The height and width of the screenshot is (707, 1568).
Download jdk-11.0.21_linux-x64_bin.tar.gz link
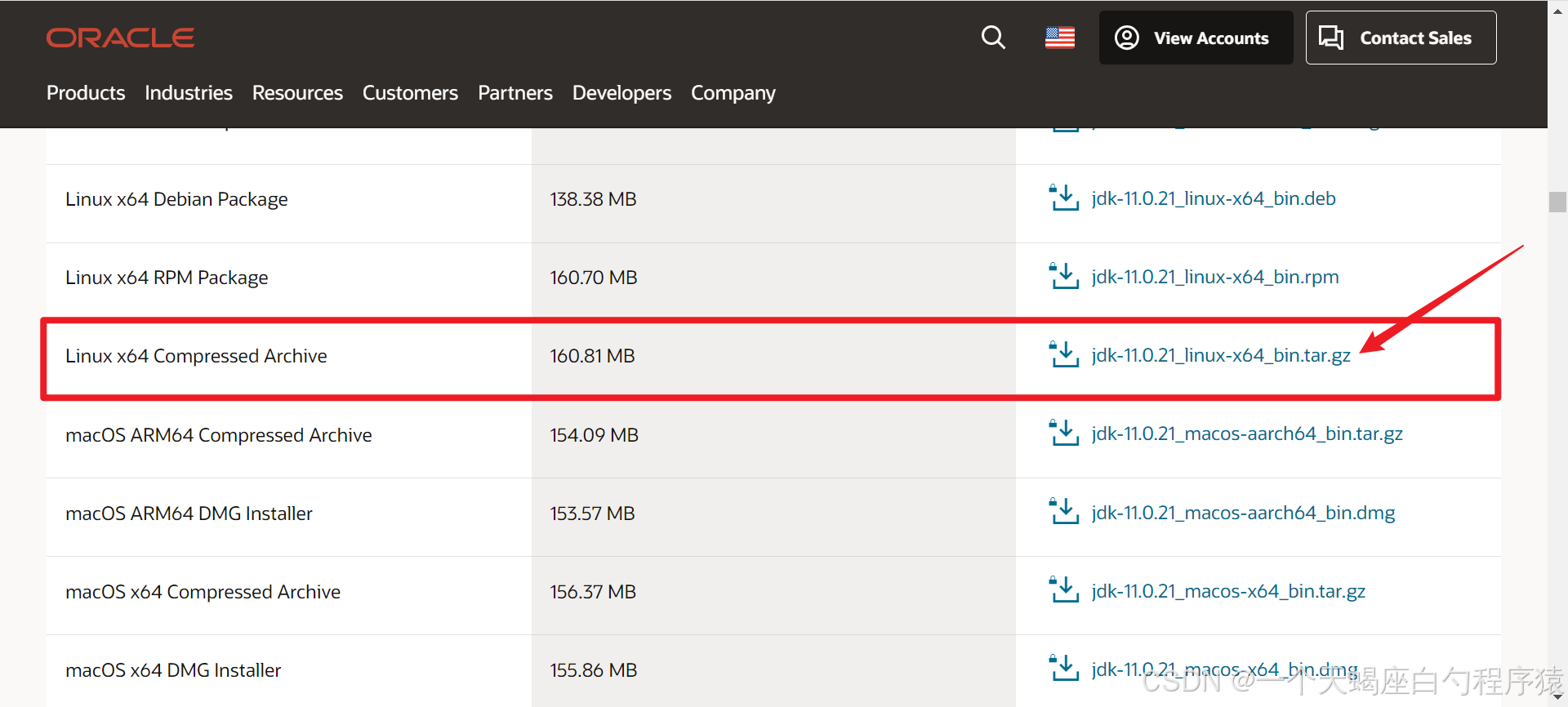[x=1220, y=355]
